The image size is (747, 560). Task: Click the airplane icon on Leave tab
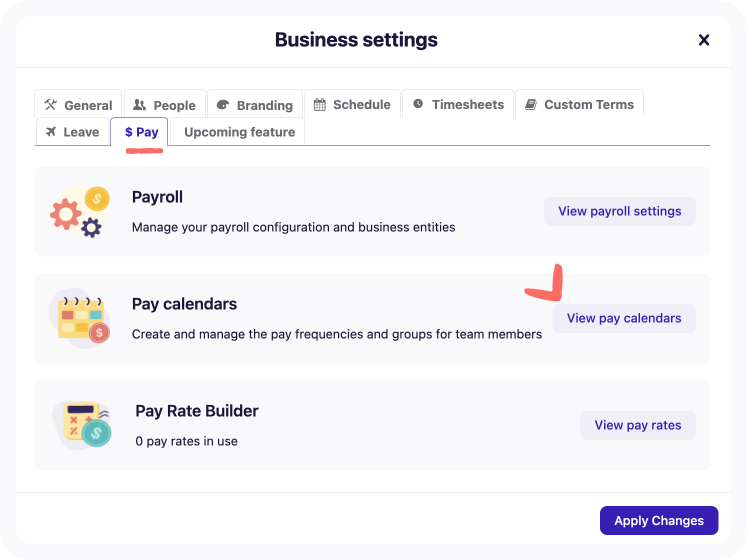51,132
